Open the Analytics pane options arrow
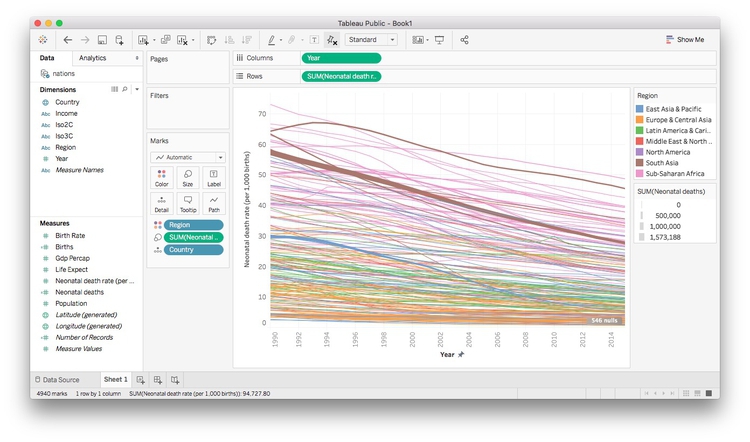The width and height of the screenshot is (750, 442). pos(137,58)
